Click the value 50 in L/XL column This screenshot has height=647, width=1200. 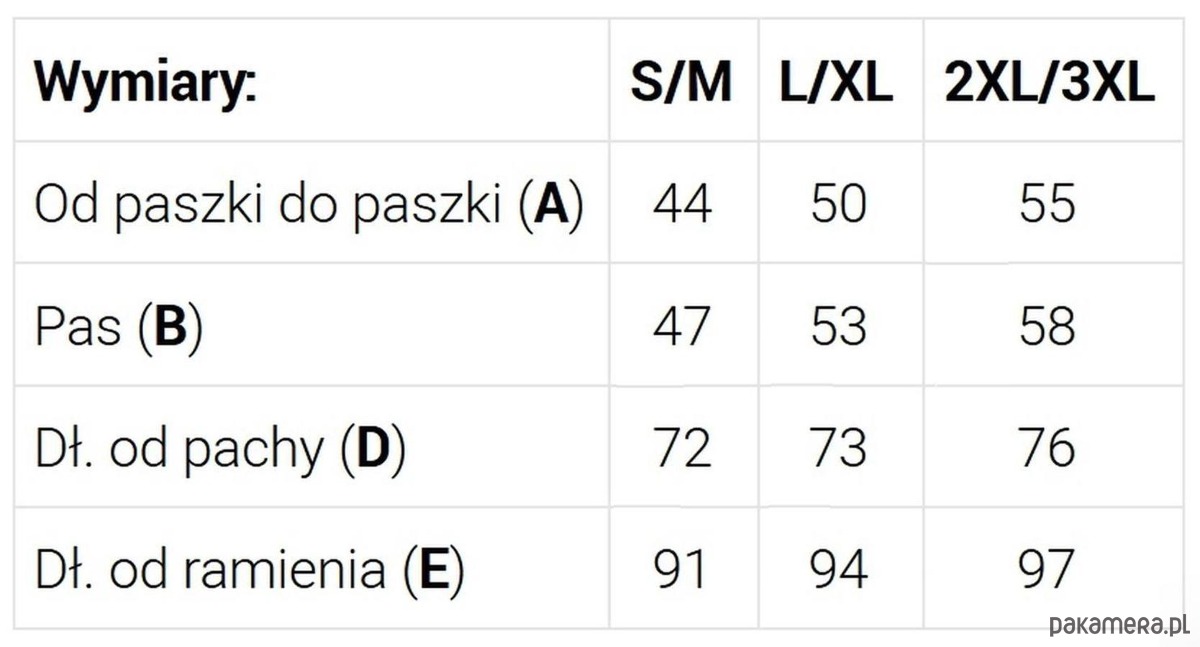pyautogui.click(x=838, y=204)
